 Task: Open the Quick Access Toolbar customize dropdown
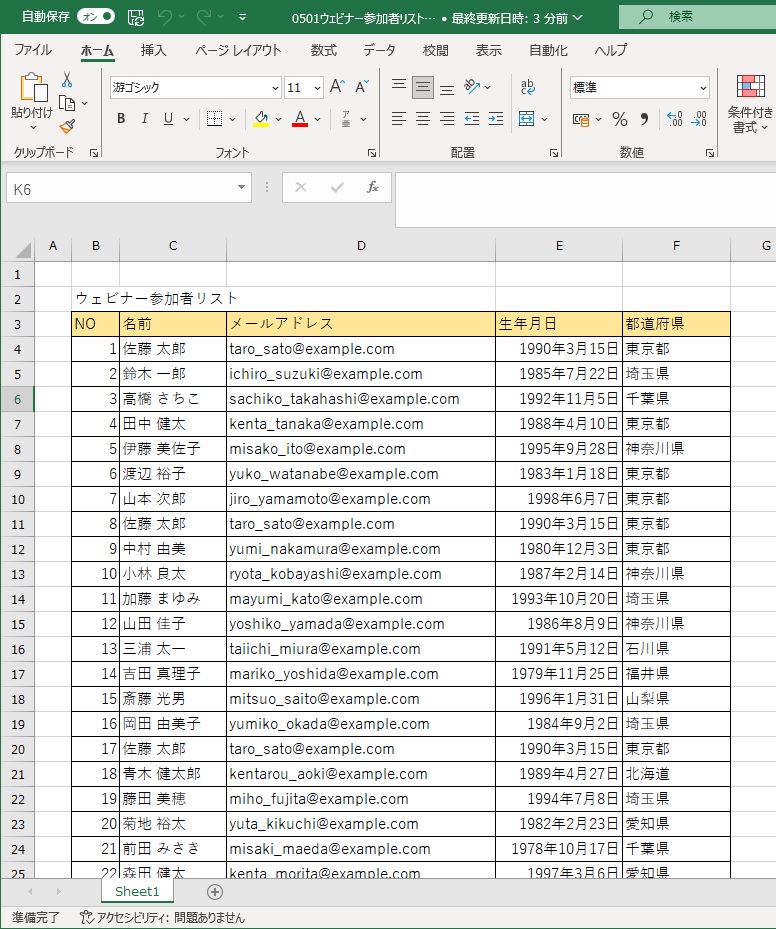coord(242,18)
